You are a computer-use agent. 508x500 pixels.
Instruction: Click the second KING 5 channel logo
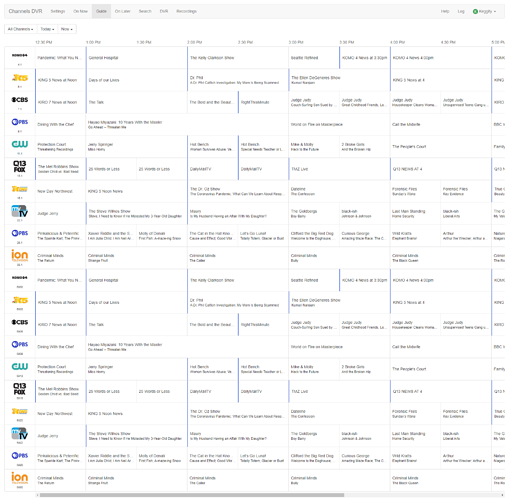[x=20, y=300]
